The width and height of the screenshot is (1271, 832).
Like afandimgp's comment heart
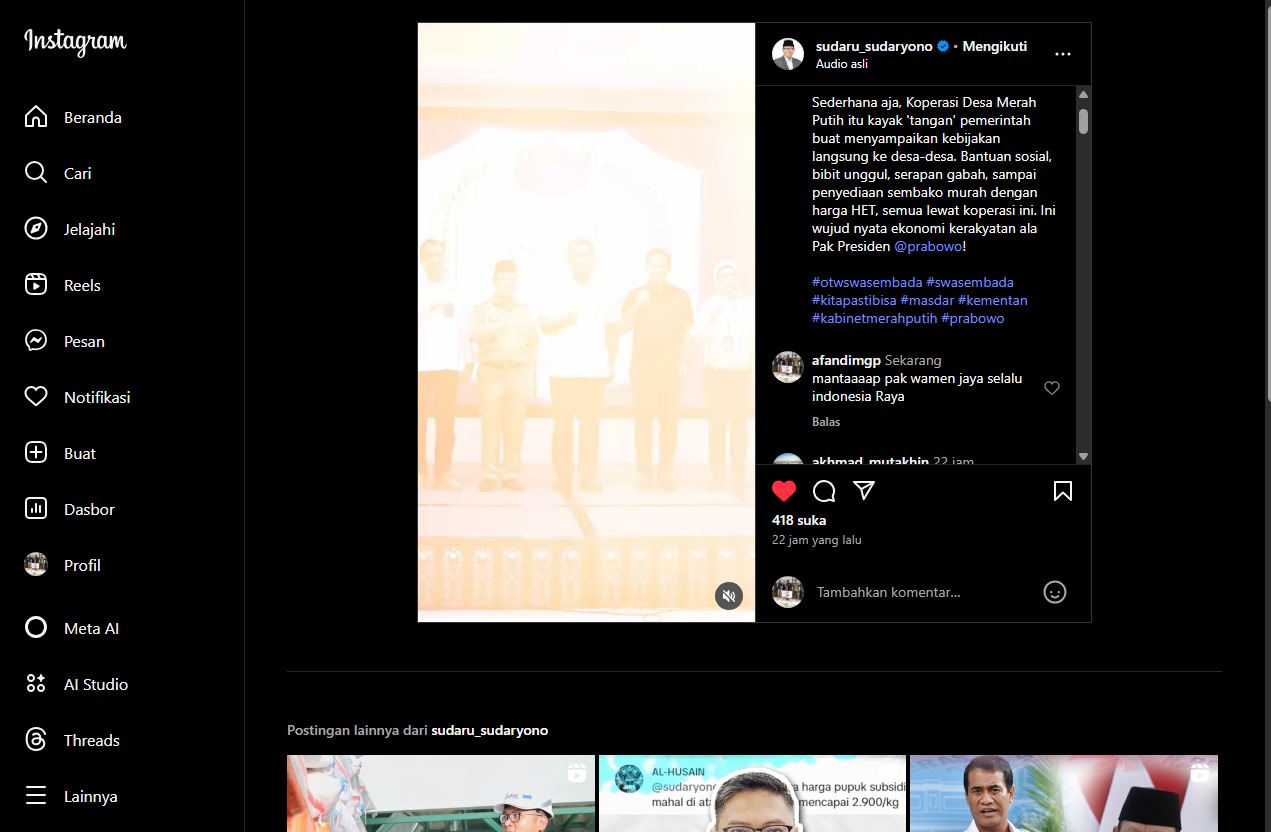[1052, 388]
